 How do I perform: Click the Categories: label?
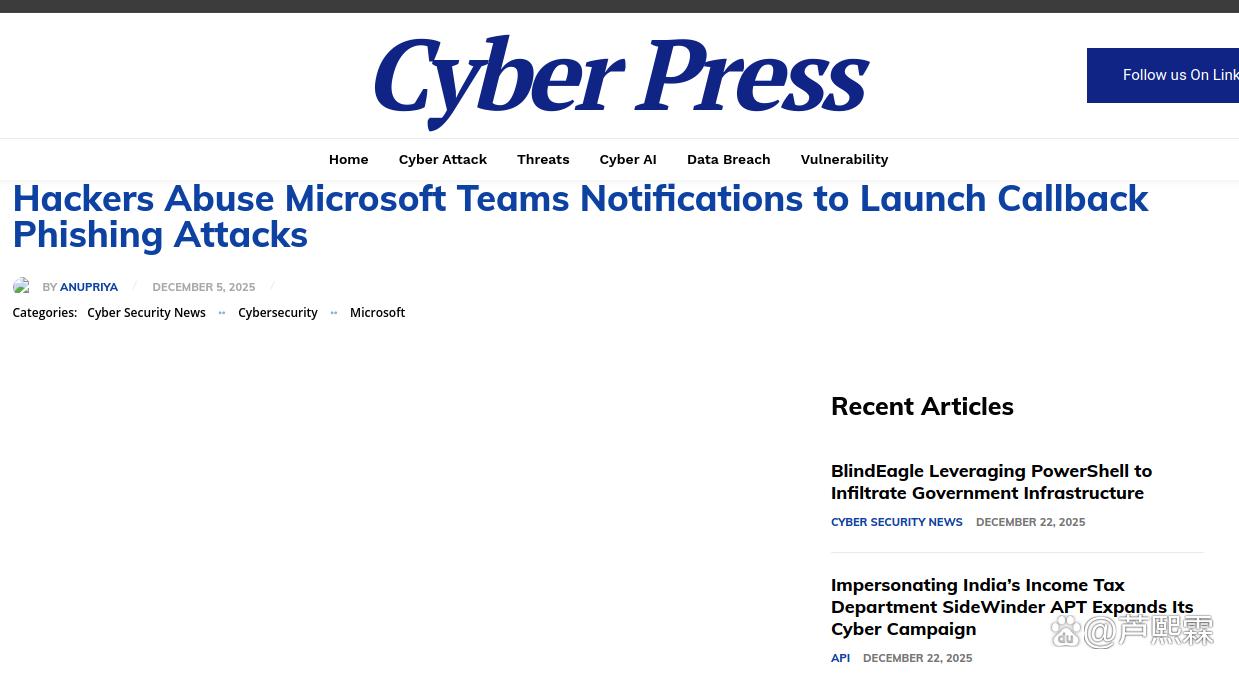coord(45,313)
